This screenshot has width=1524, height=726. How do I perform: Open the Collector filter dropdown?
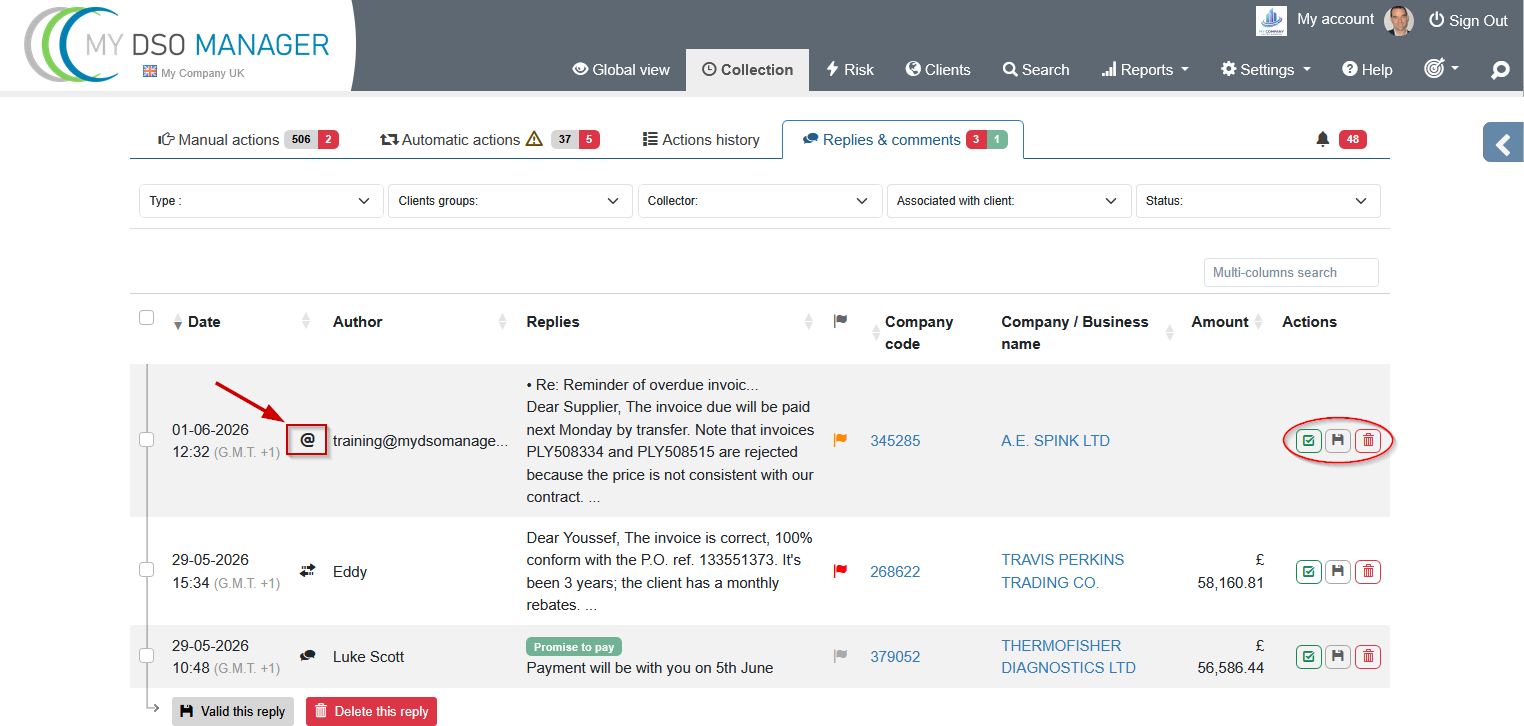(x=760, y=201)
